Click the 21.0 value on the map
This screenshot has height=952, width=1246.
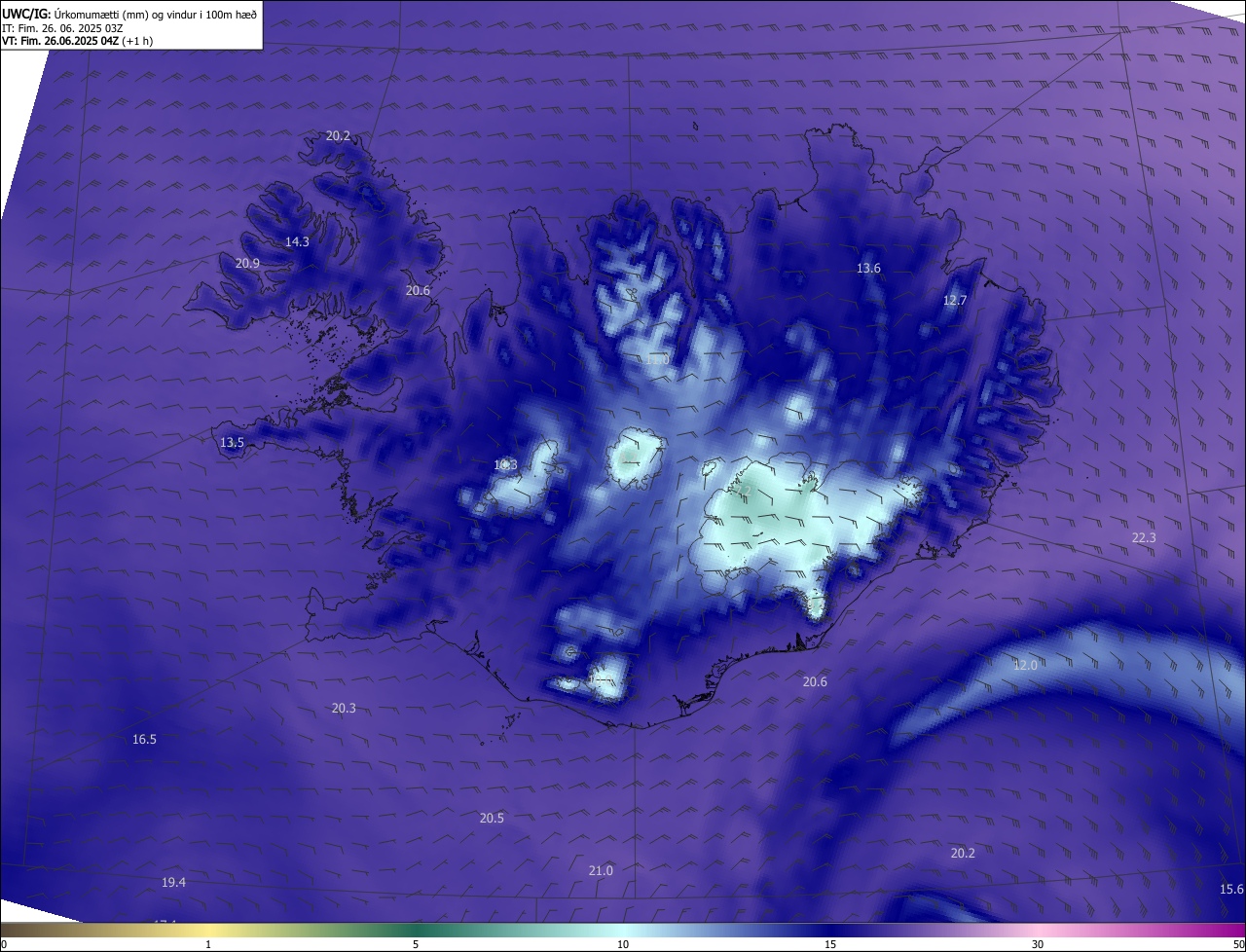point(601,870)
